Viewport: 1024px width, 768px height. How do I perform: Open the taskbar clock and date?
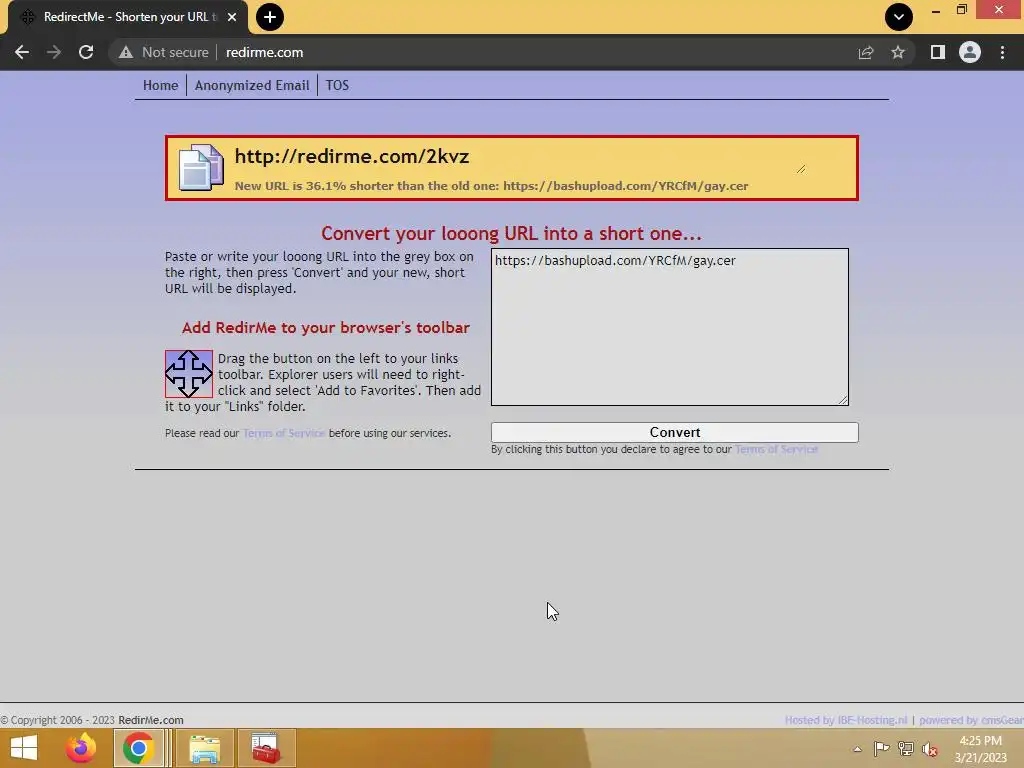point(980,749)
